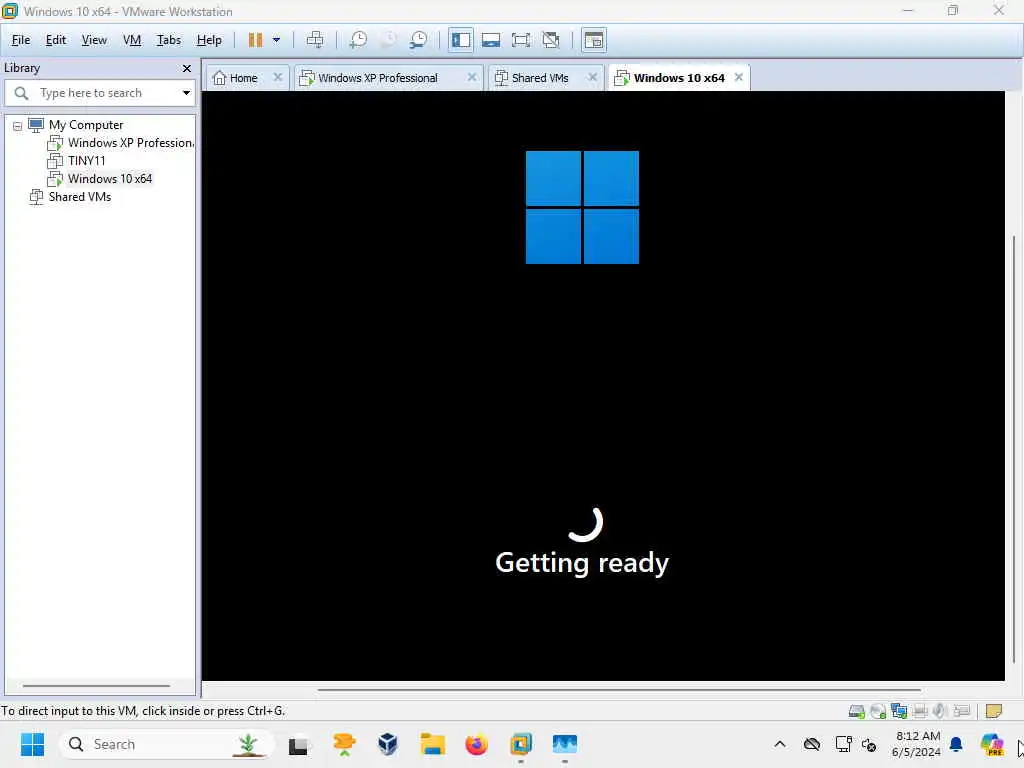Open the View menu
Screen dimensions: 1024x768
click(x=94, y=40)
